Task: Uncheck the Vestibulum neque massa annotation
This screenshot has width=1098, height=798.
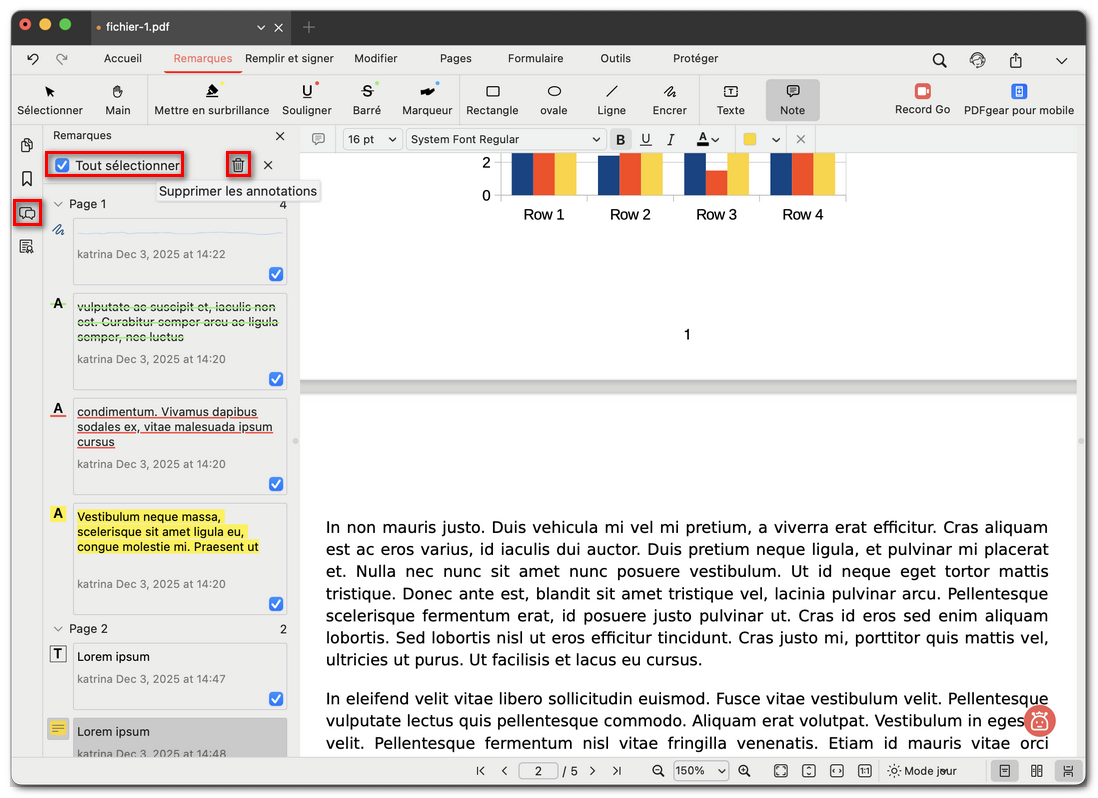Action: pos(275,604)
